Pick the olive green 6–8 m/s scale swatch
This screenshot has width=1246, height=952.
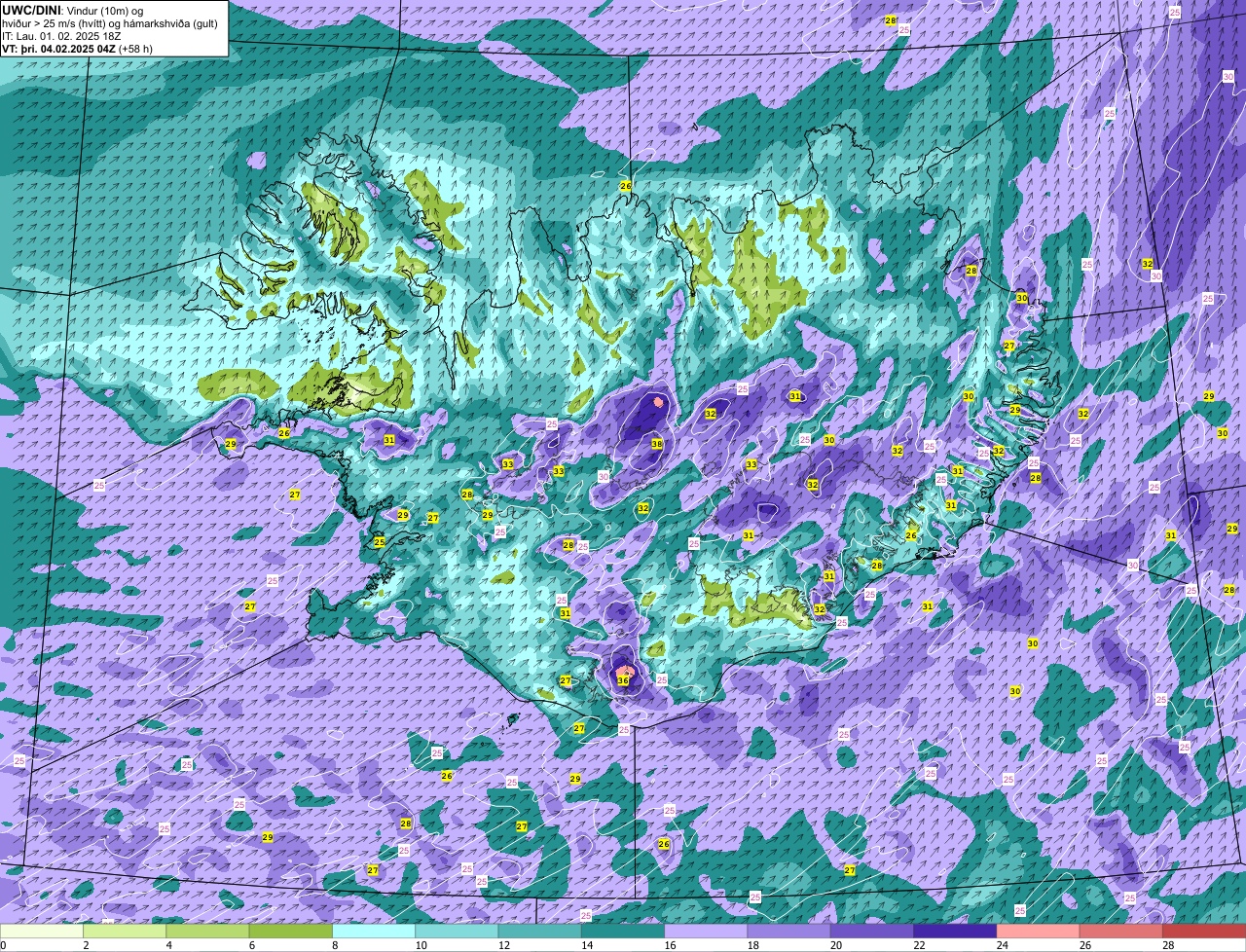(x=291, y=932)
